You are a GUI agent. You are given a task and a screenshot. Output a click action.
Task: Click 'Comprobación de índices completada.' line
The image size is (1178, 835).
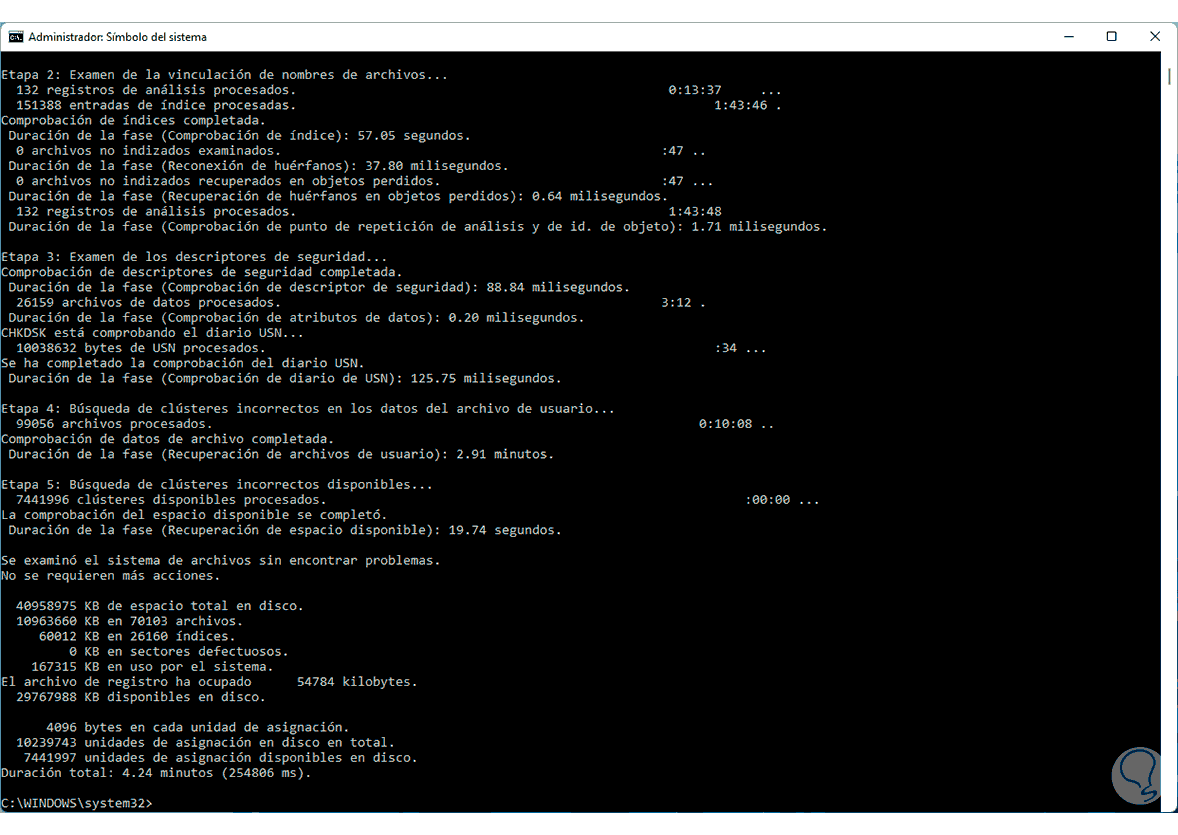pos(133,120)
